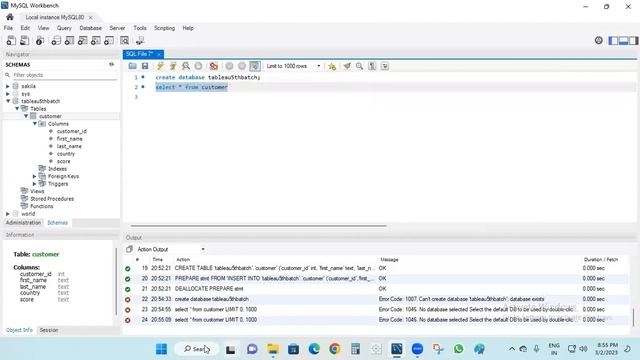
Task: Open the Database menu
Action: 91,28
